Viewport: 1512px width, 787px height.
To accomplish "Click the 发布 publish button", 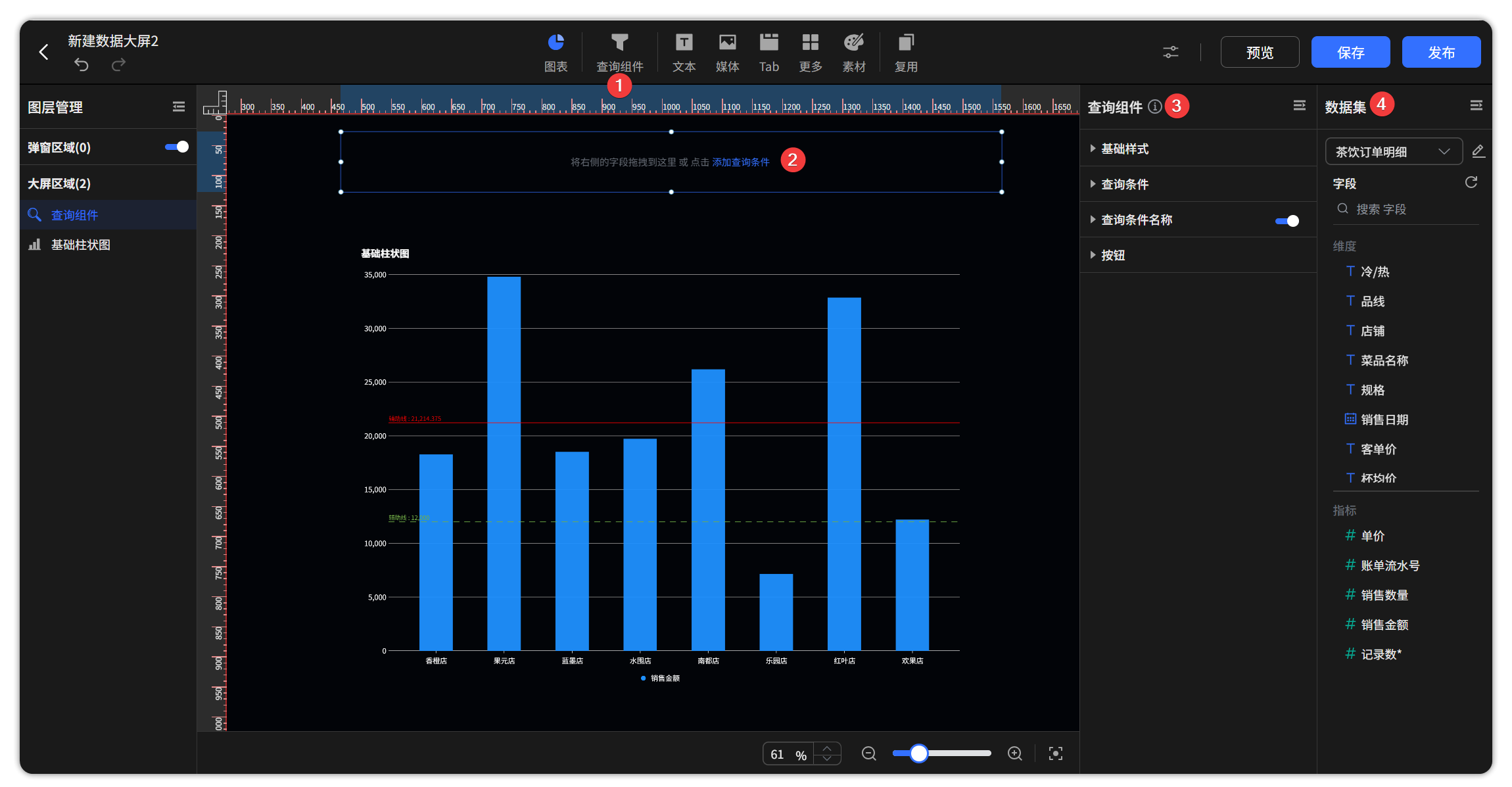I will pyautogui.click(x=1441, y=52).
